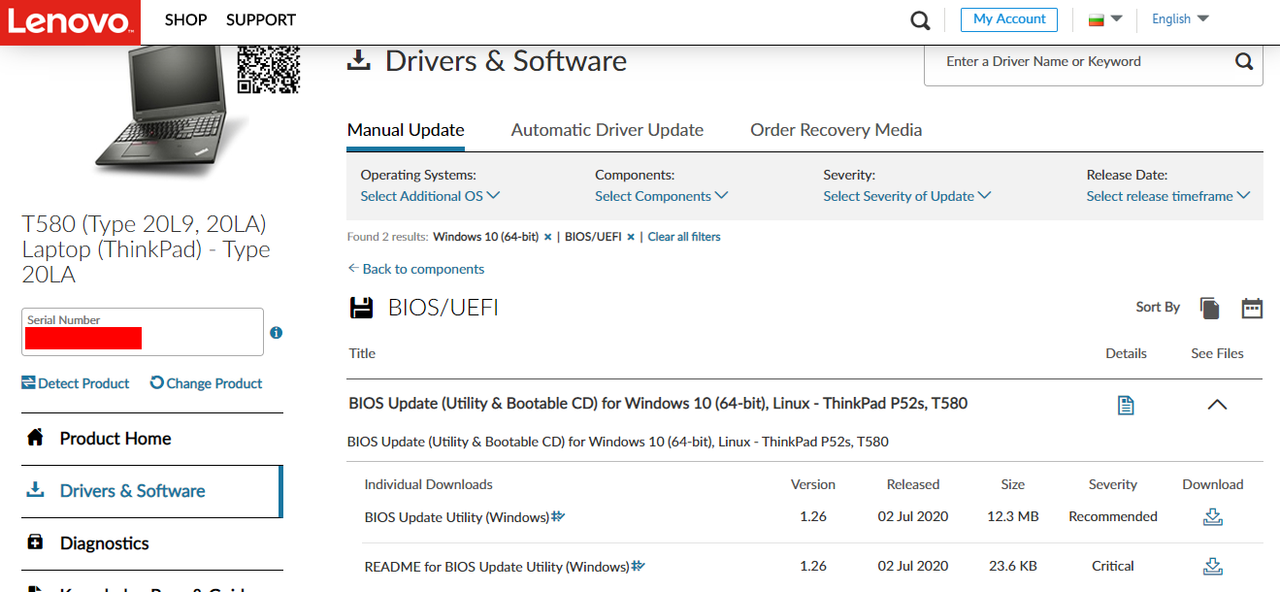Click the 23.6 KB size value

(x=1013, y=566)
